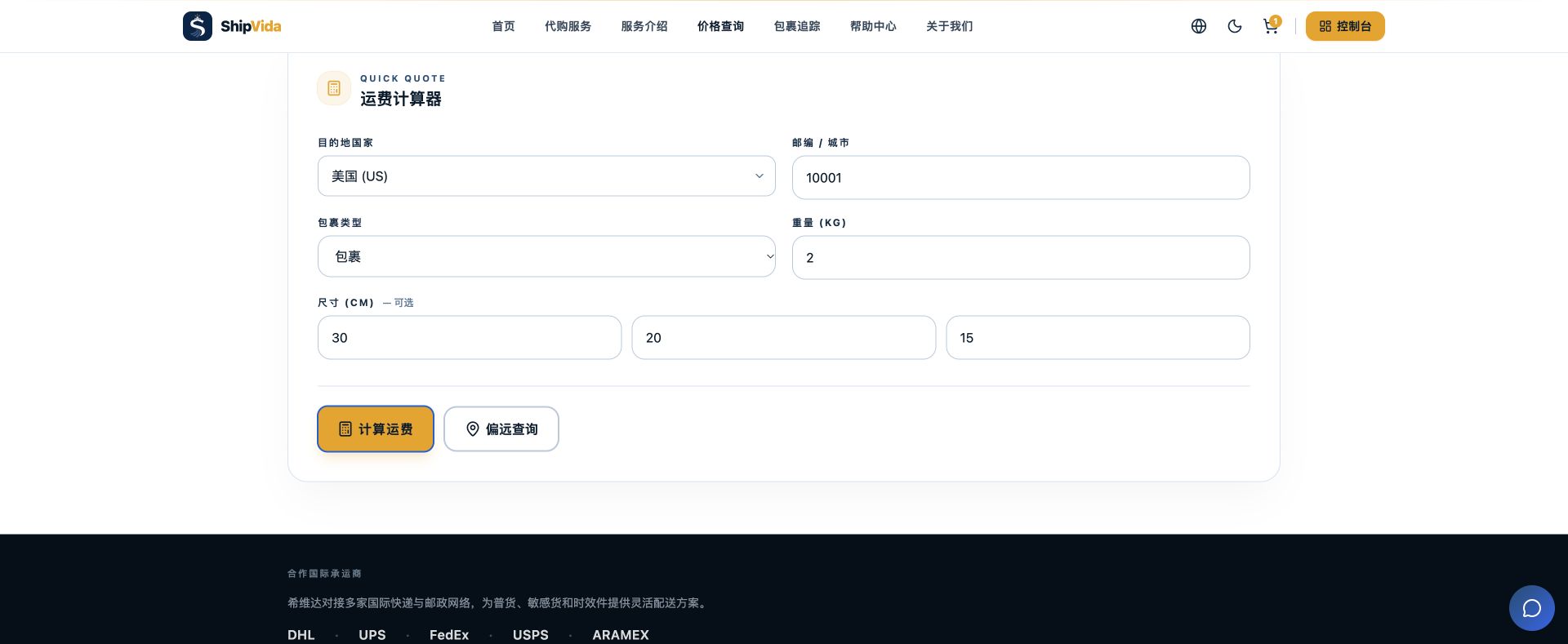Open the 目的地国家 dropdown
The image size is (1568, 644).
click(546, 176)
